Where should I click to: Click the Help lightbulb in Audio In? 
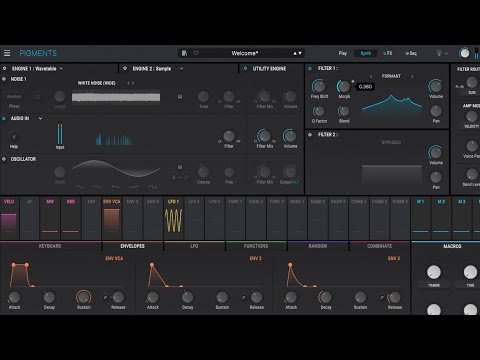[x=14, y=137]
